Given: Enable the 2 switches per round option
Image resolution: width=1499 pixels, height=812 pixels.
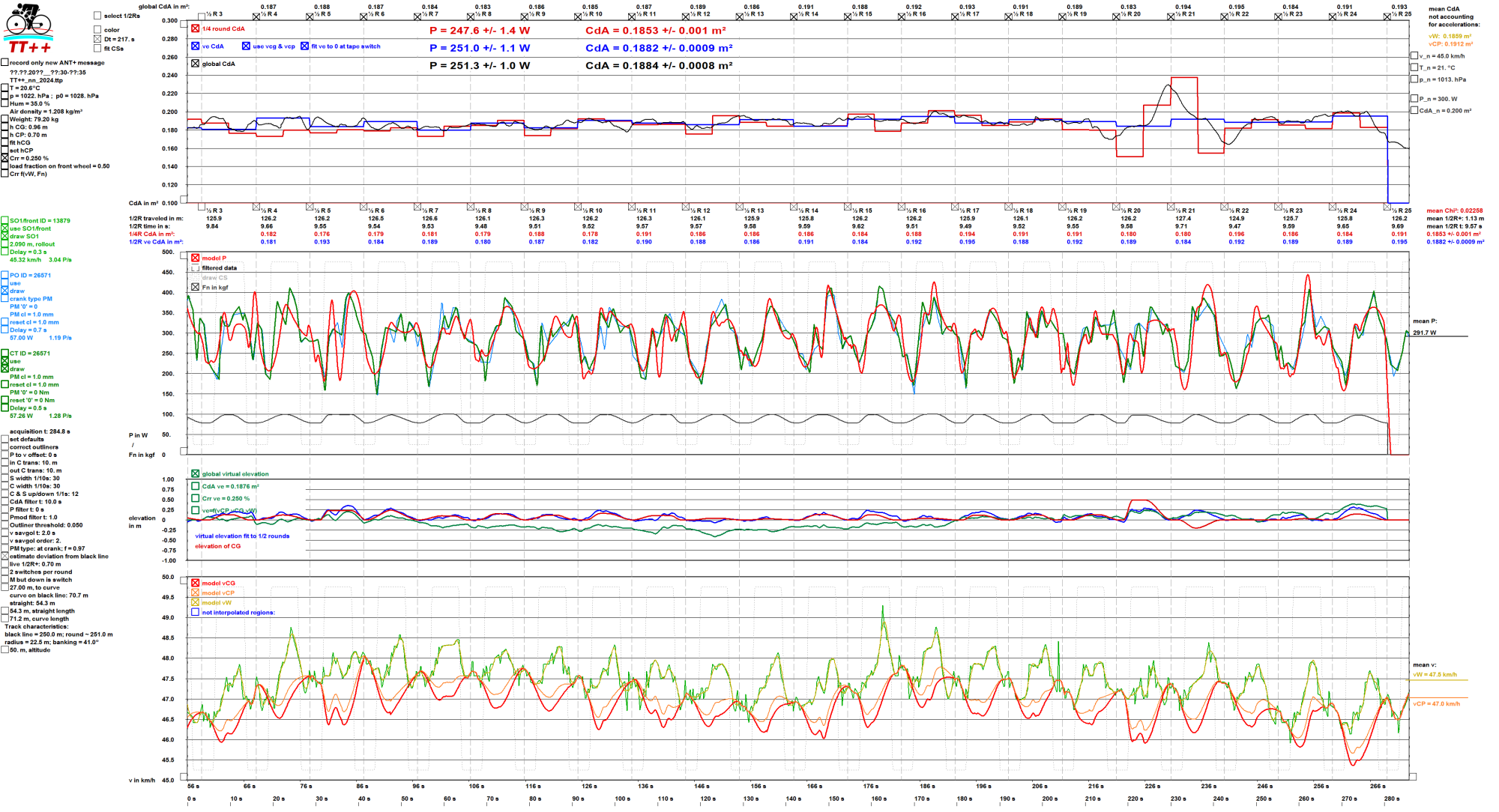Looking at the screenshot, I should 4,572.
